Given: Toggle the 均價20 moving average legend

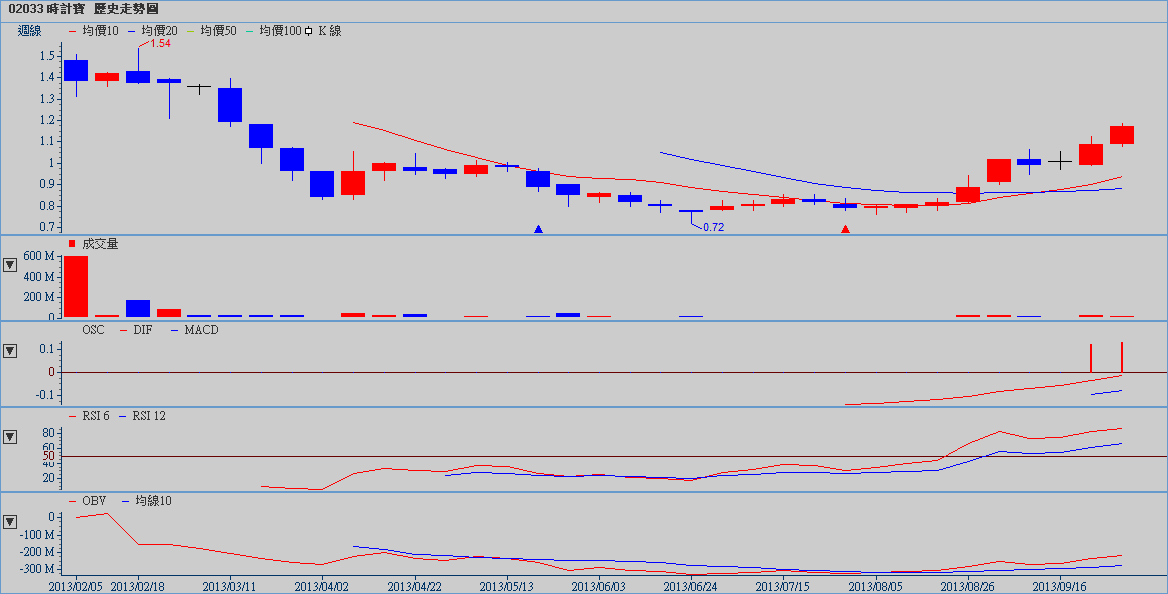Looking at the screenshot, I should pyautogui.click(x=153, y=31).
